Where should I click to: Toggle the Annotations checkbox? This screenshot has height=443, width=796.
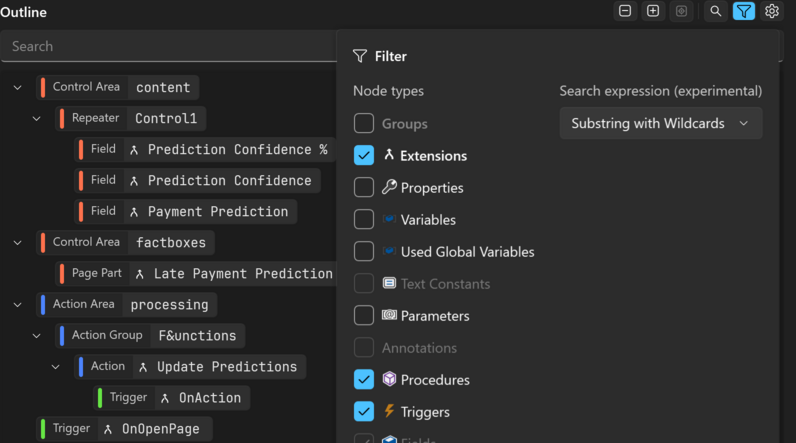pos(364,348)
